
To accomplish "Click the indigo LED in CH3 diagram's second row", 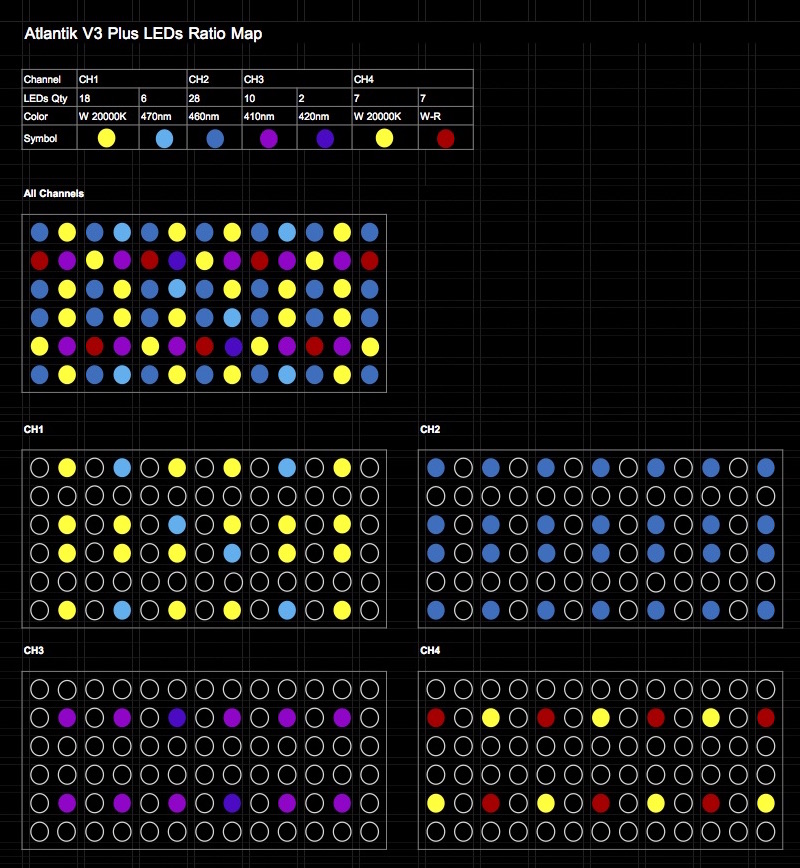I will (177, 717).
